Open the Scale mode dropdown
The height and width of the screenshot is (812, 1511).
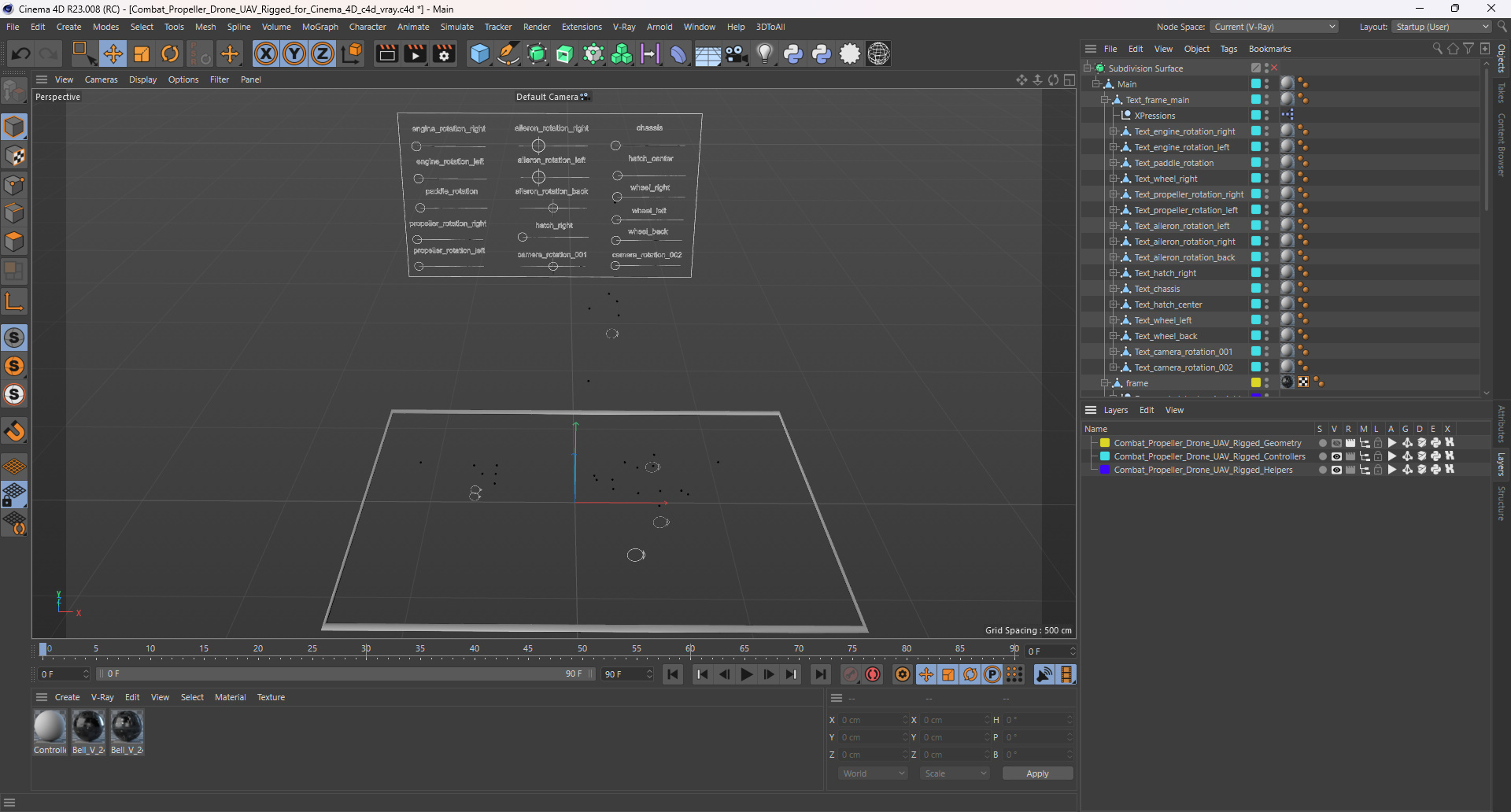[954, 773]
